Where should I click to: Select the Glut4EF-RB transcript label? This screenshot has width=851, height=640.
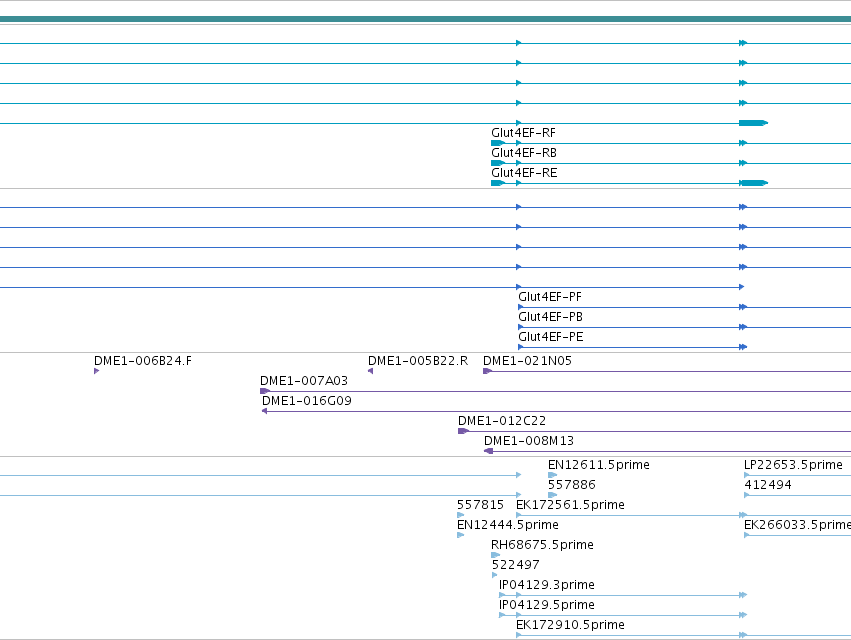[524, 153]
